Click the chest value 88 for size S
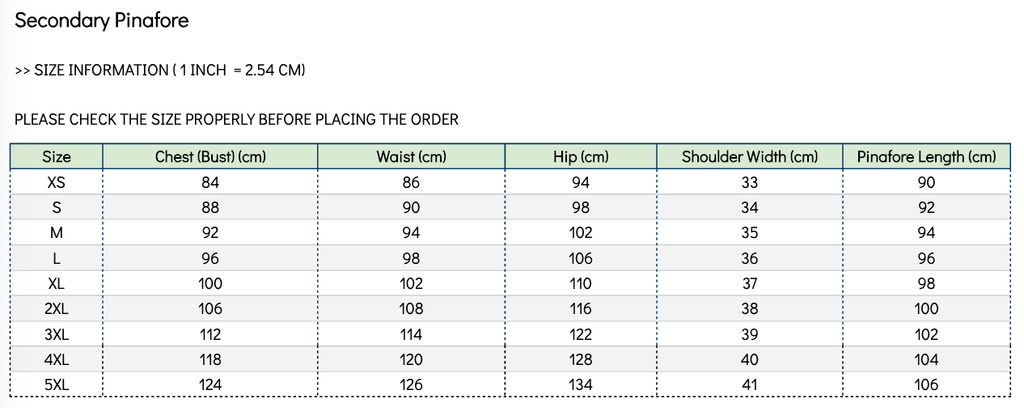This screenshot has height=408, width=1024. (210, 208)
